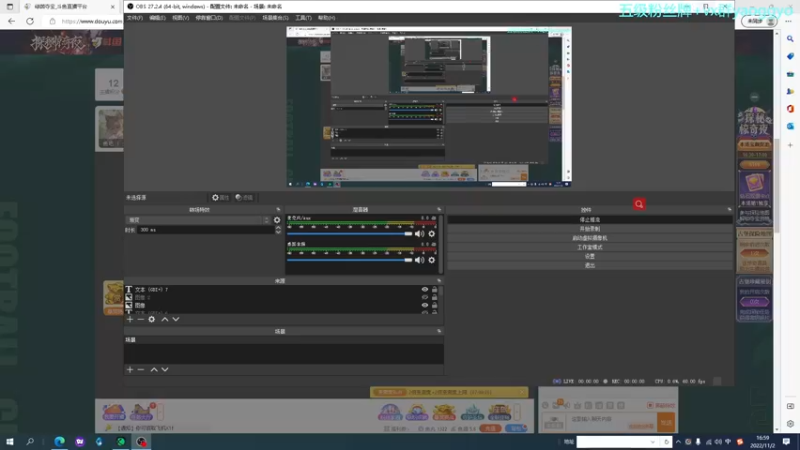Expand taskbar address bar dropdown
This screenshot has height=450, width=800.
653,442
